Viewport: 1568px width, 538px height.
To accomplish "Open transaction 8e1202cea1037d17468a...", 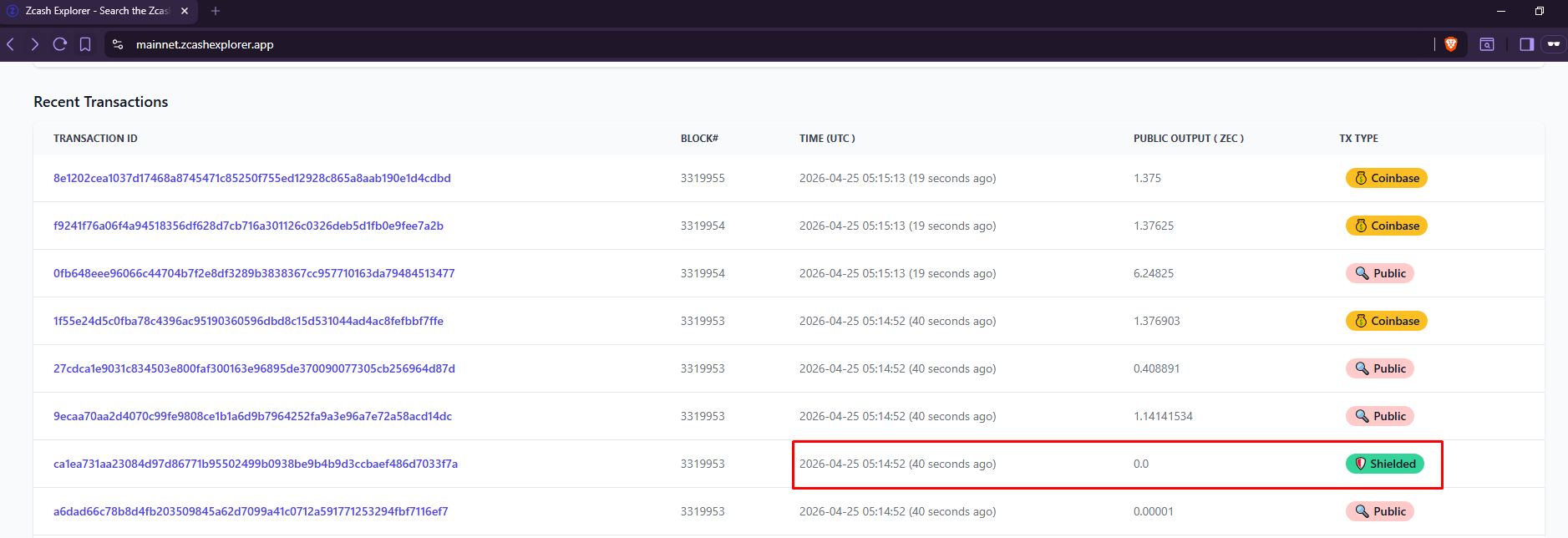I will [x=252, y=178].
